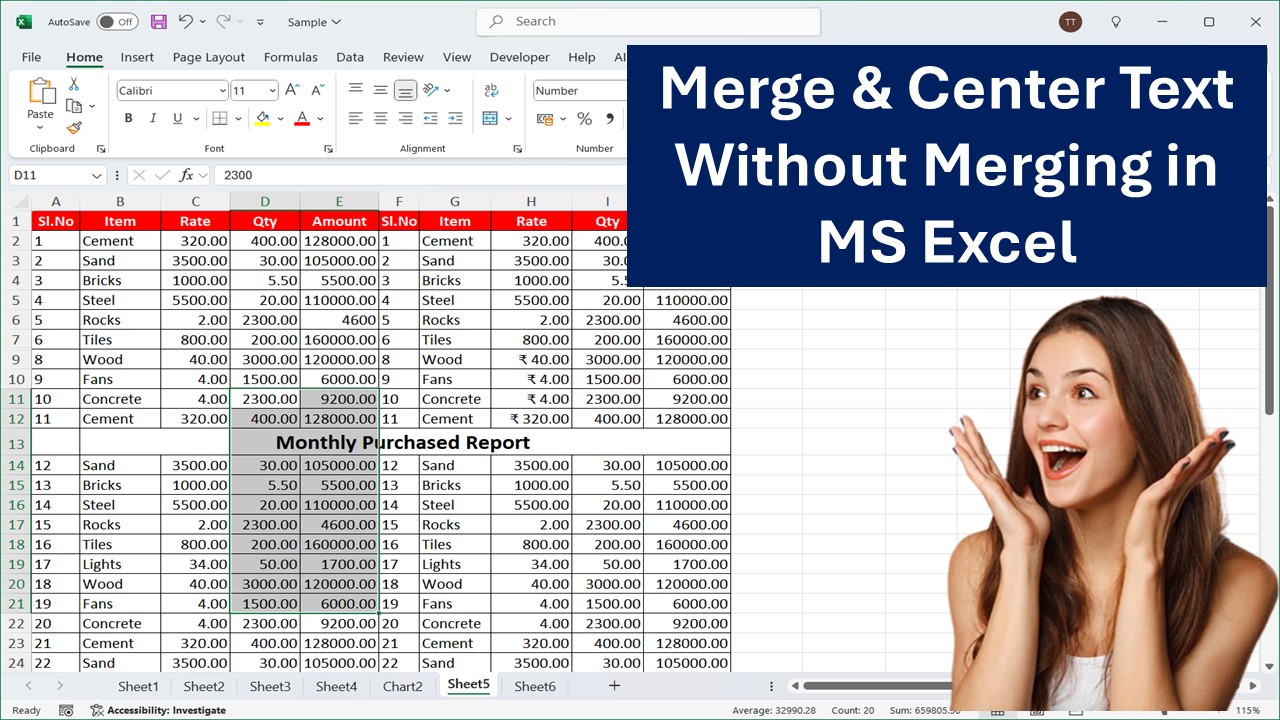1280x720 pixels.
Task: Click the Cut scissors icon
Action: [74, 85]
